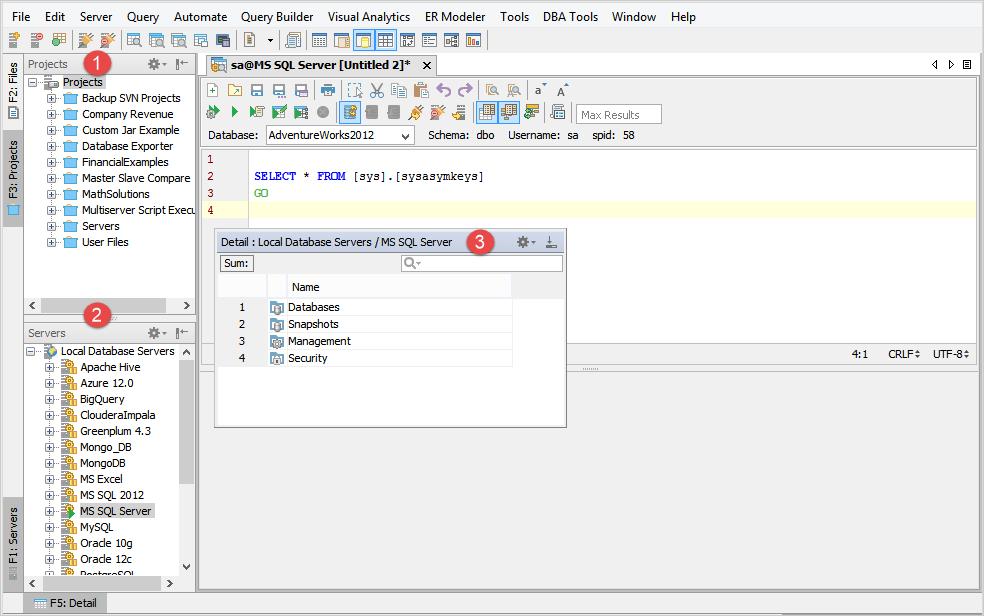This screenshot has height=616, width=984.
Task: Click the print icon in editor toolbar
Action: coord(328,90)
